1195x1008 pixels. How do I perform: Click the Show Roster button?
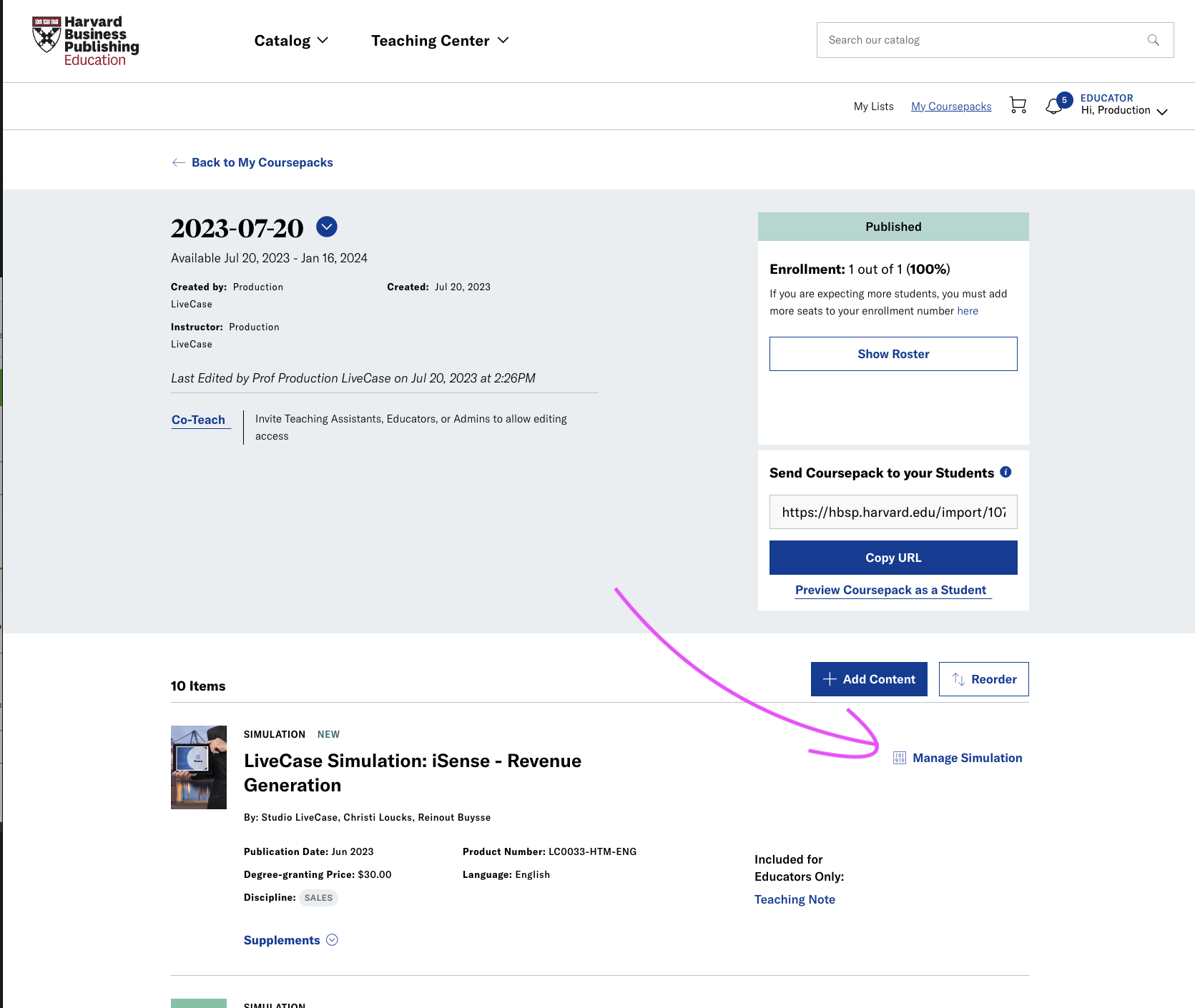(893, 354)
